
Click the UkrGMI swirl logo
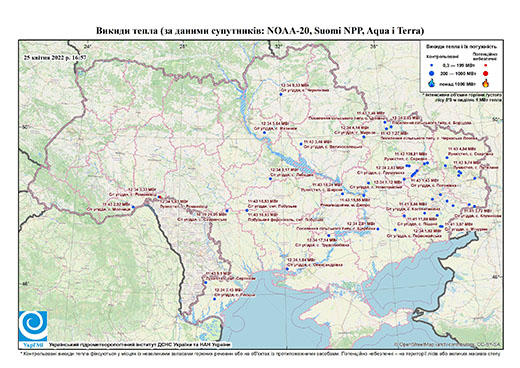coord(33,325)
